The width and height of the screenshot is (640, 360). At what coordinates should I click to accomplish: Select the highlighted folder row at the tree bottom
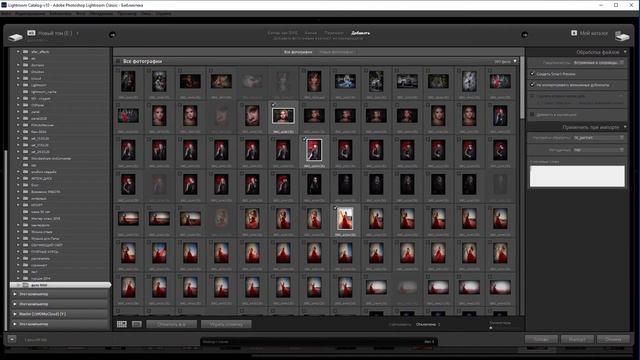(x=60, y=285)
